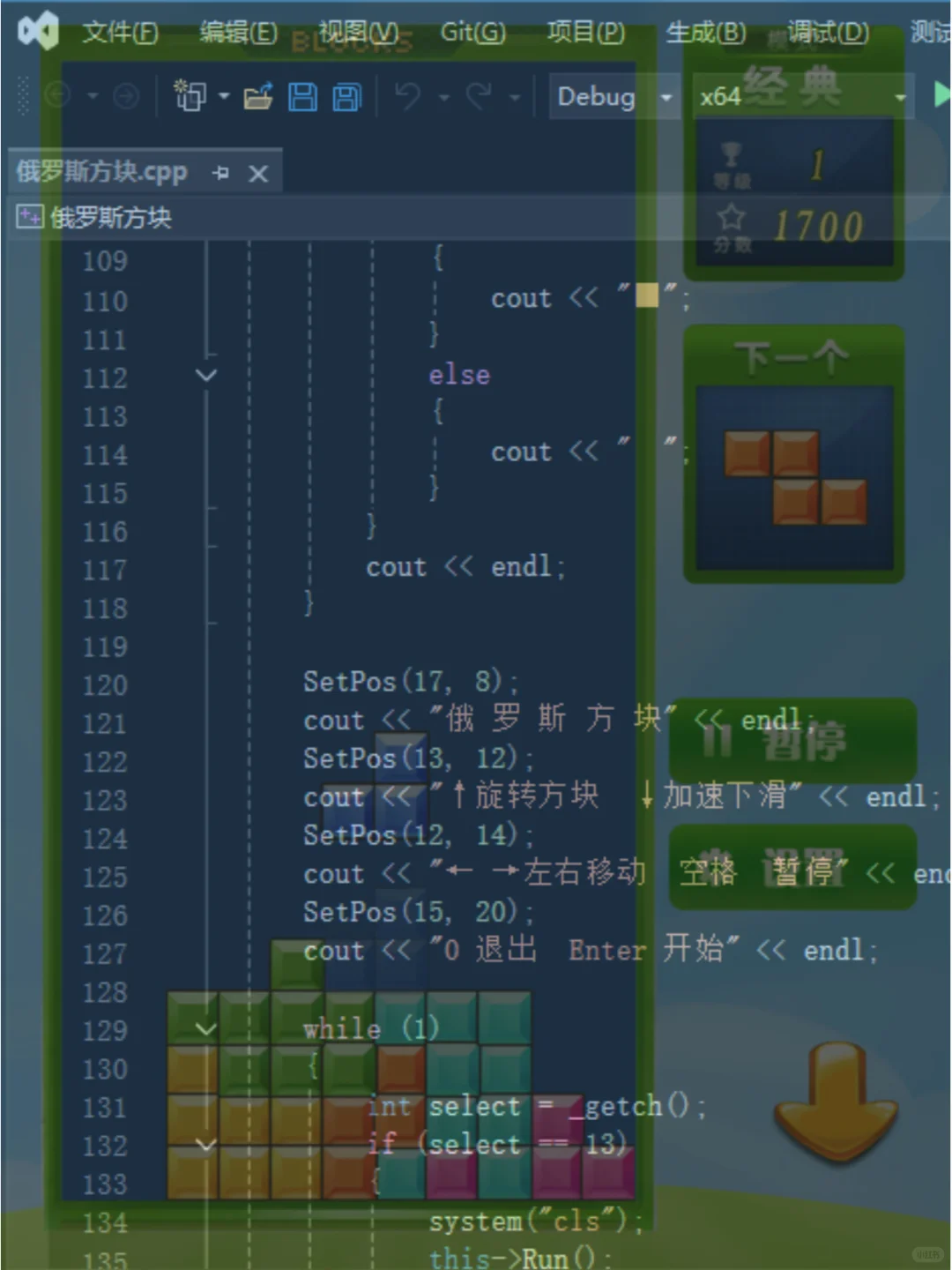Screen dimensions: 952x1270
Task: Open a file with the Open File icon
Action: (259, 96)
